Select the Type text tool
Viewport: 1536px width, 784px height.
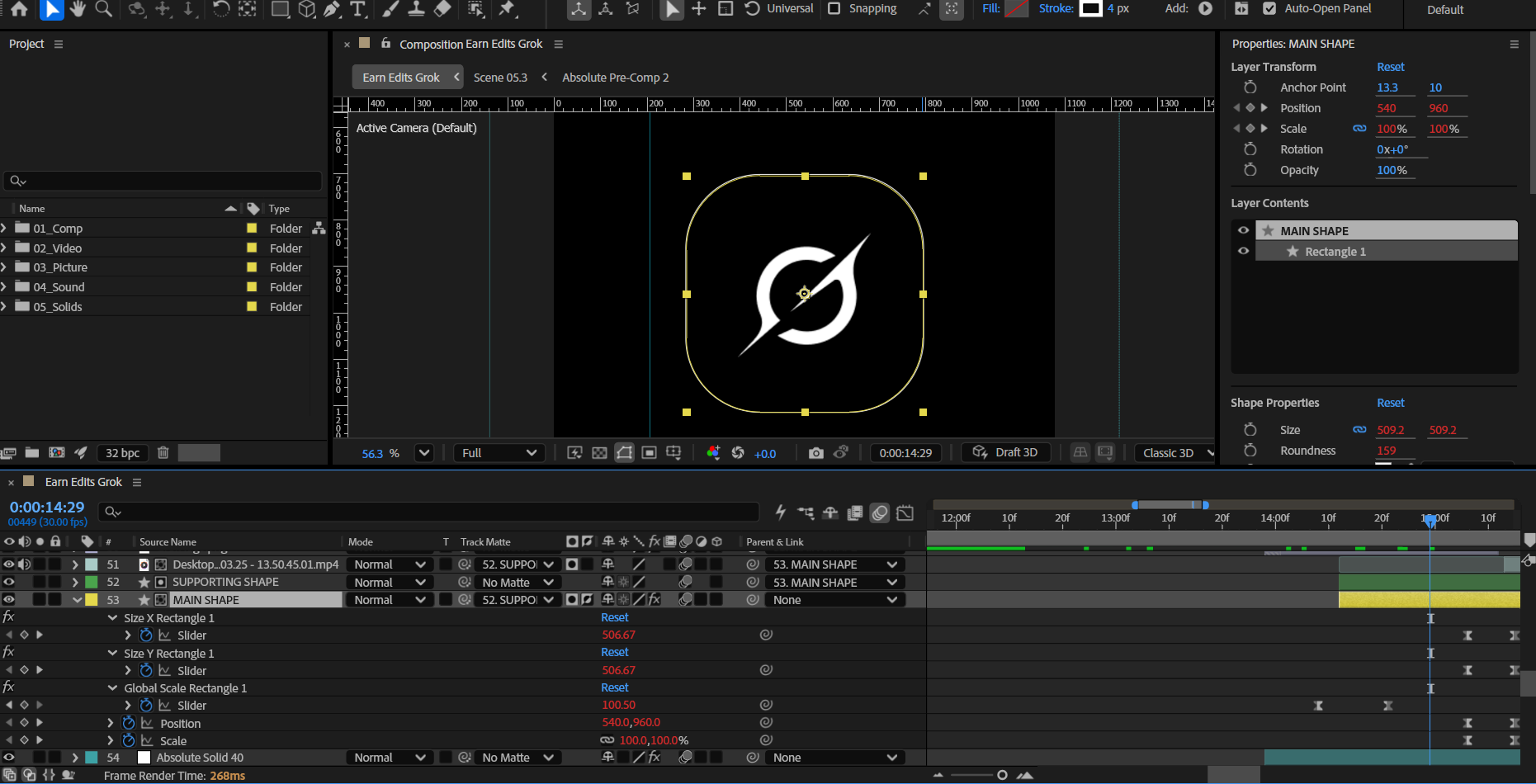click(x=357, y=9)
